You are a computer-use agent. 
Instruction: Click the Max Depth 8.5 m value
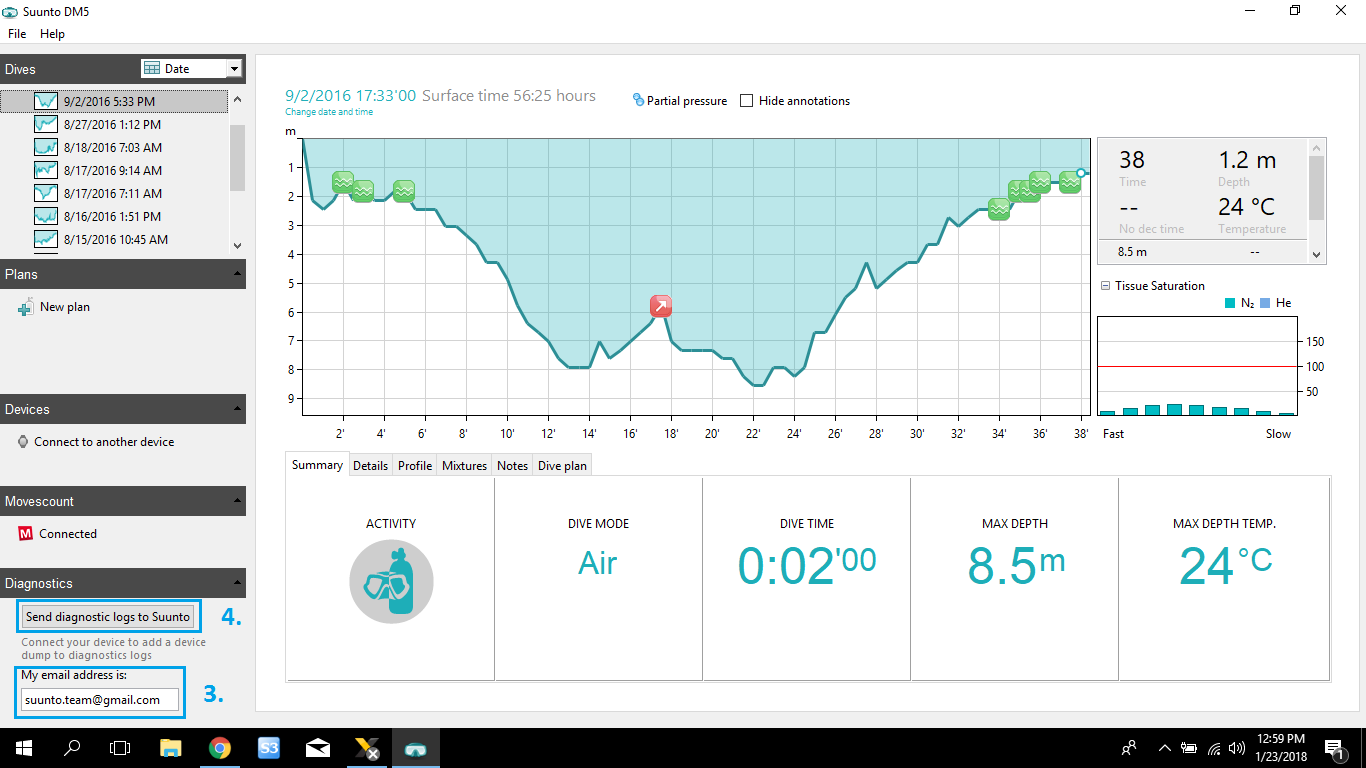(1016, 566)
